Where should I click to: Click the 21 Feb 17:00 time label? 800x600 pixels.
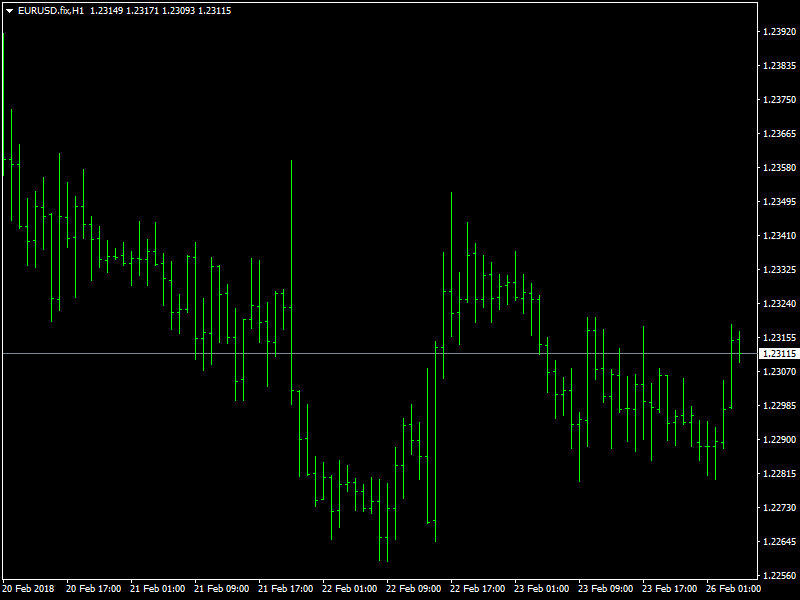pyautogui.click(x=286, y=589)
